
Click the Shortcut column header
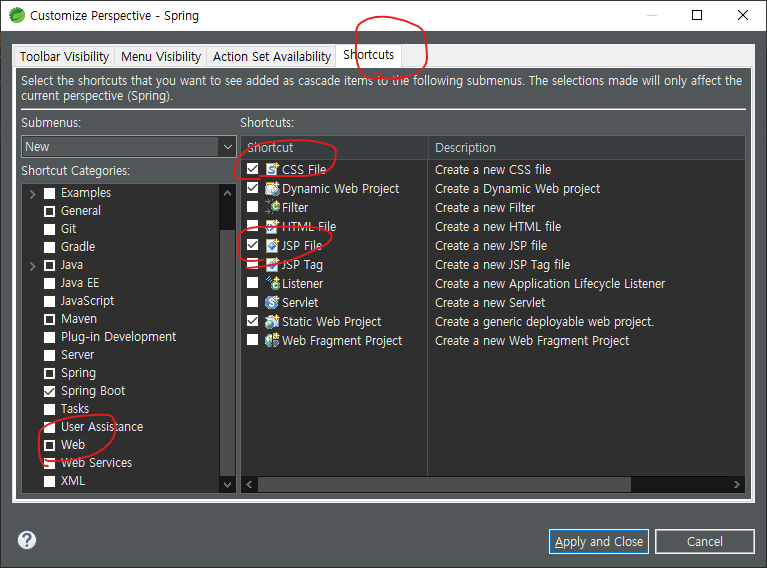pos(335,148)
